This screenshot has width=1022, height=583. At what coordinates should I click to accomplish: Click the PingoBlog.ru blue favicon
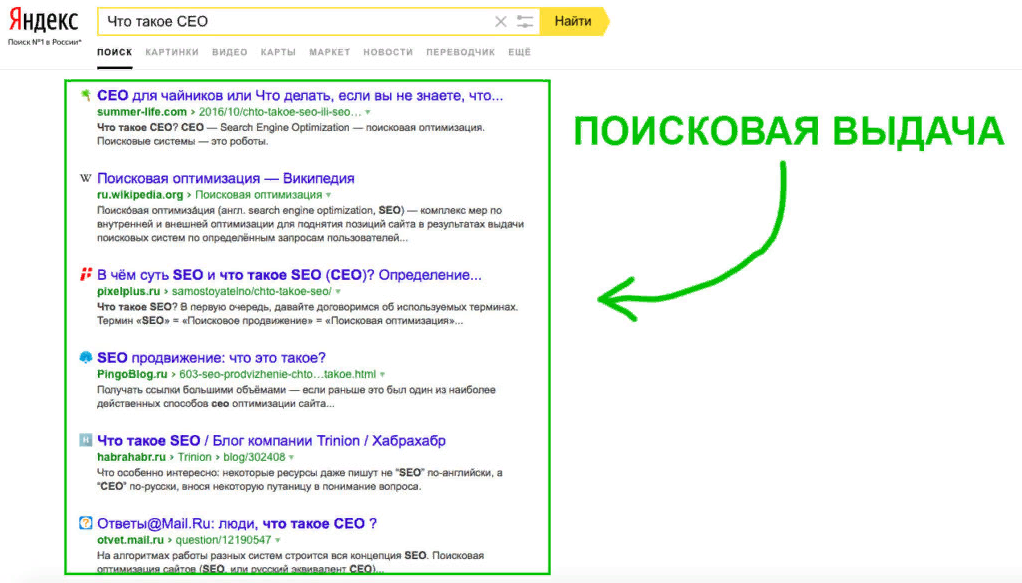click(85, 357)
